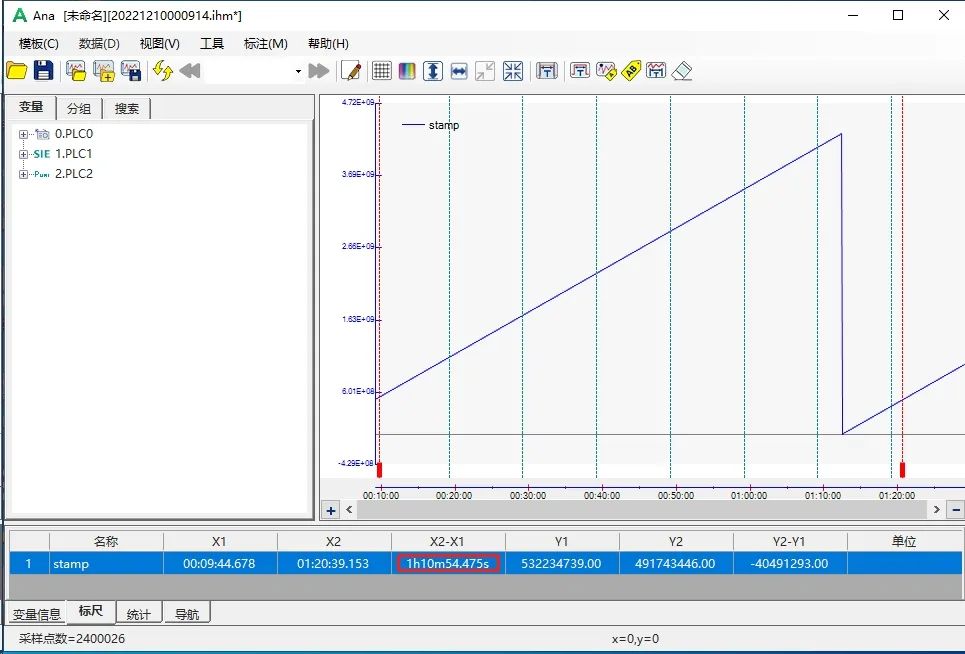Switch to the 统计 bottom tab
The image size is (965, 654).
click(138, 614)
